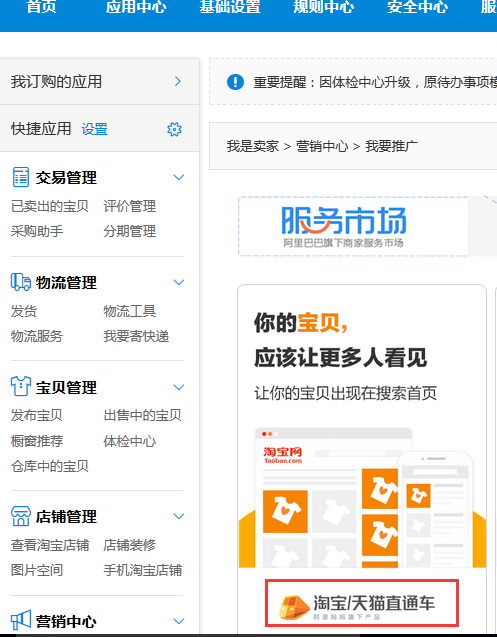Click the 设置 link beside 快捷应用
This screenshot has height=637, width=497.
click(x=94, y=129)
